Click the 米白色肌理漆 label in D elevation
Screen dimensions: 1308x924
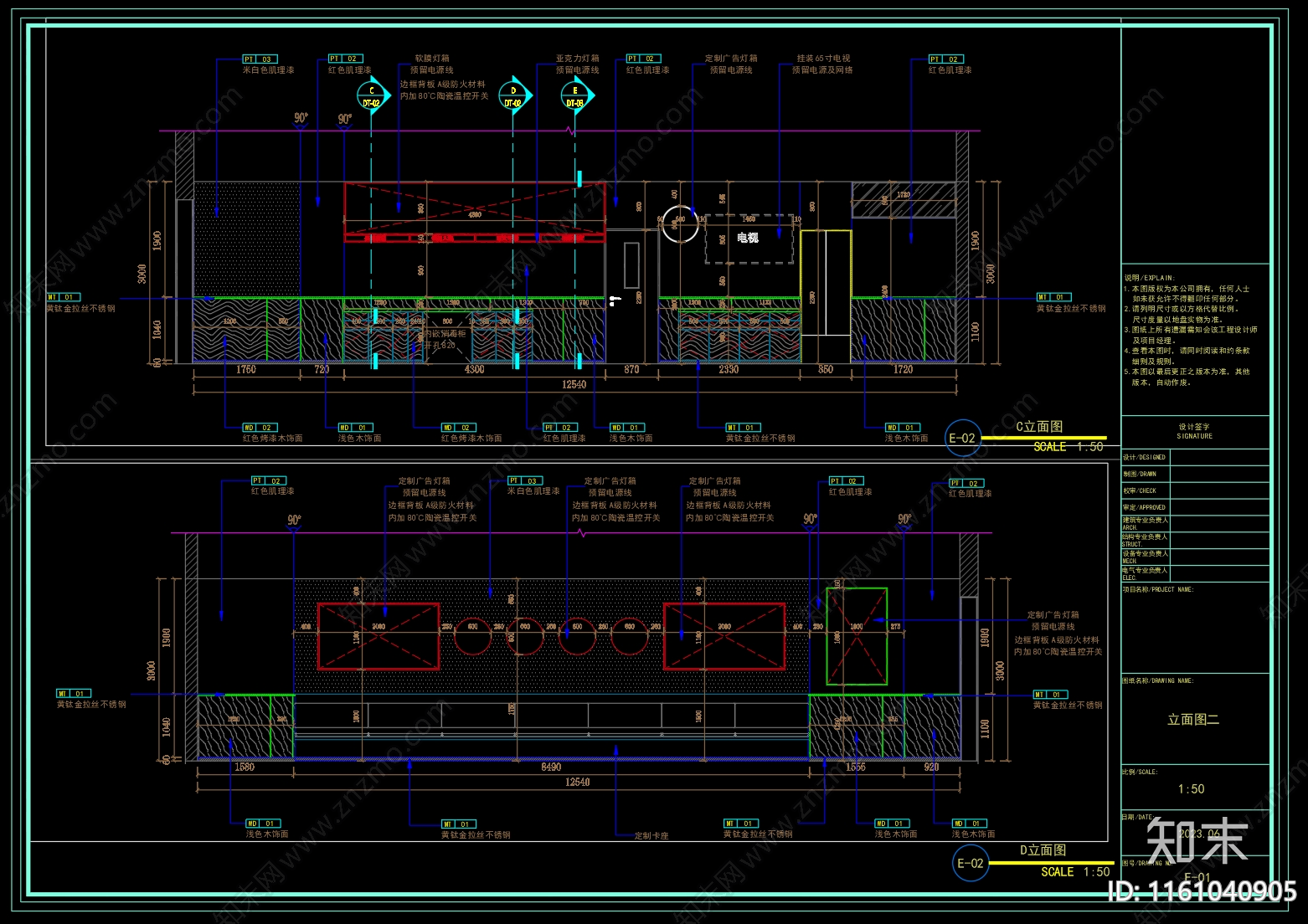(x=533, y=491)
